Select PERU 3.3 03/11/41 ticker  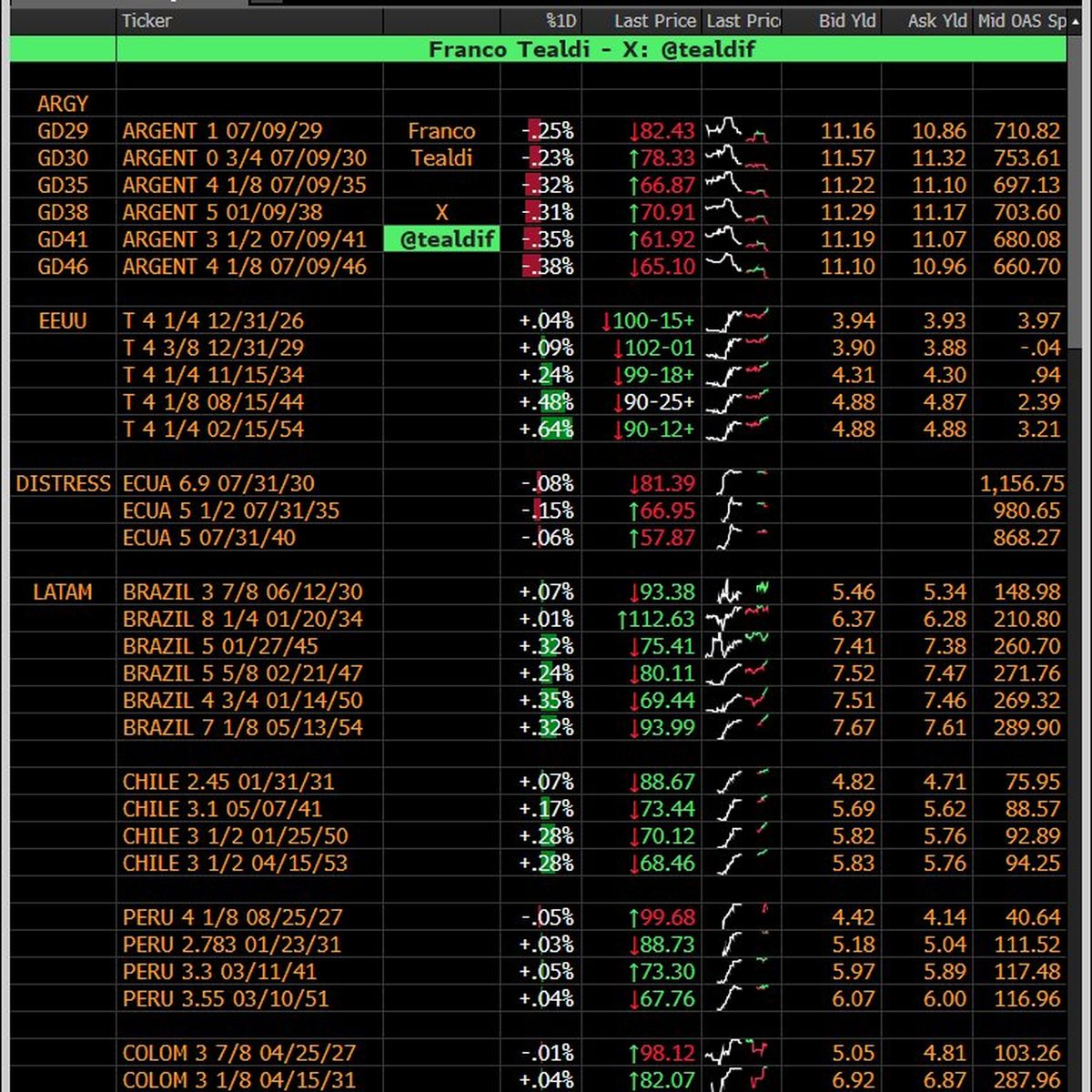click(x=219, y=972)
